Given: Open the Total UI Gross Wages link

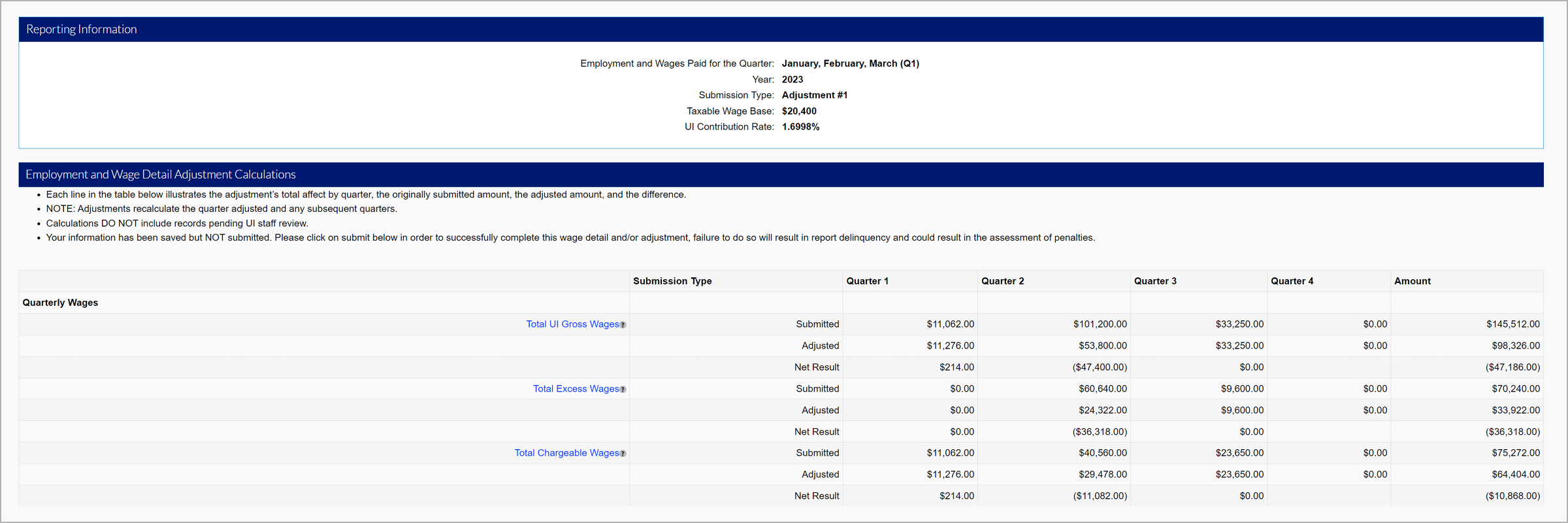Looking at the screenshot, I should (x=572, y=324).
